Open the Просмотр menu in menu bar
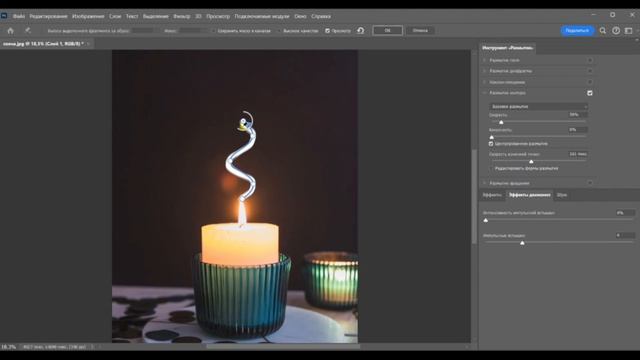Image resolution: width=640 pixels, height=360 pixels. [x=218, y=16]
